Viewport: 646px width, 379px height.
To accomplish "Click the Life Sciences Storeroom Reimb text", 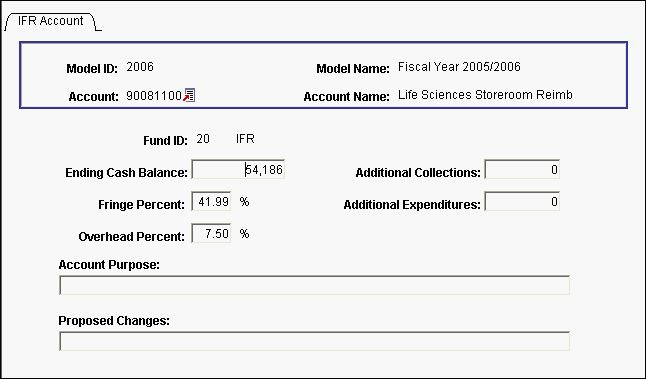I will [485, 95].
